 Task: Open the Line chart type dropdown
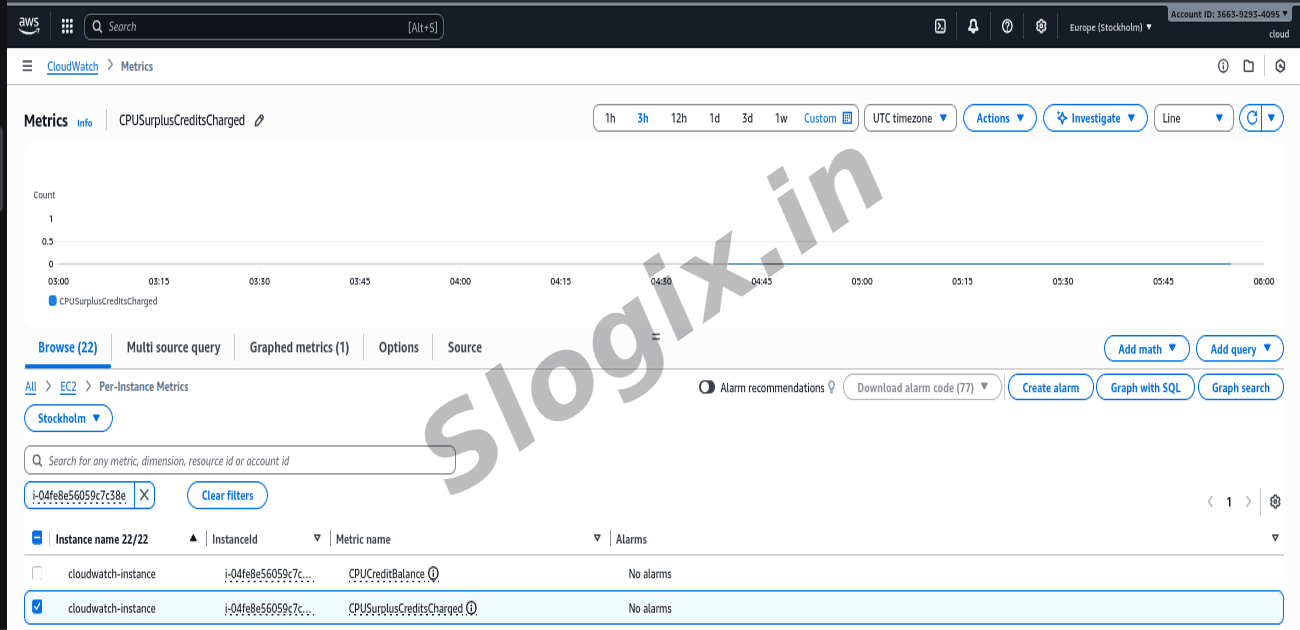[x=1193, y=118]
